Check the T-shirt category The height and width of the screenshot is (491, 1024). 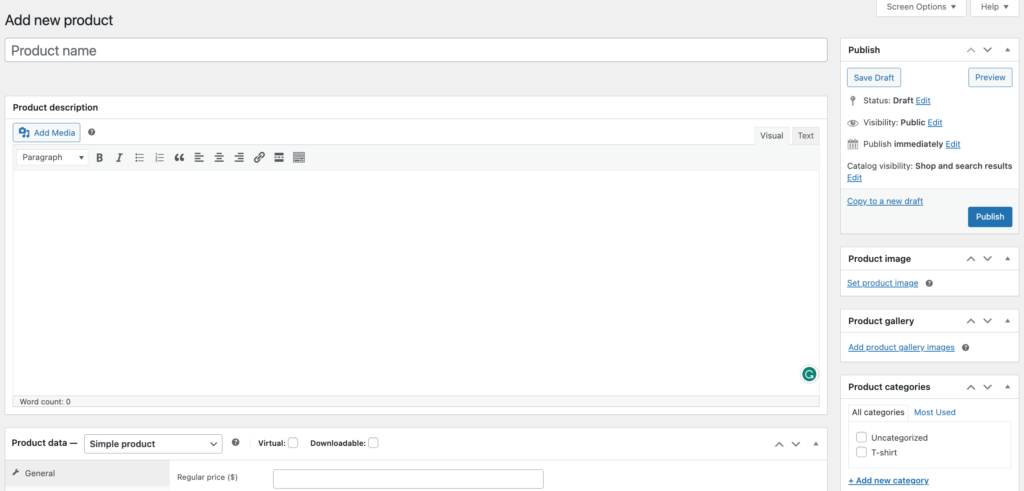[861, 452]
